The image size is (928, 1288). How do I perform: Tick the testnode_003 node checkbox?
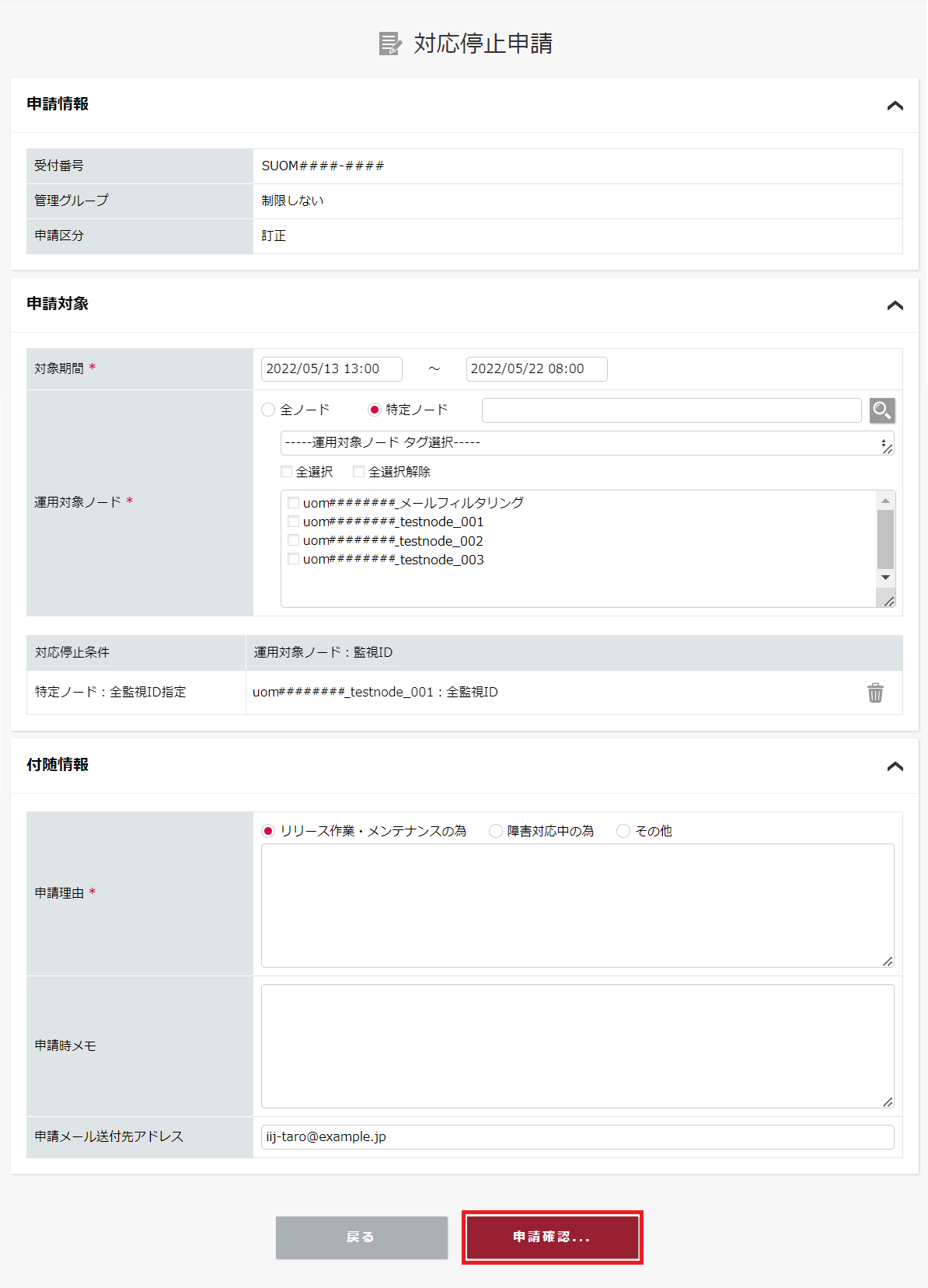click(294, 559)
